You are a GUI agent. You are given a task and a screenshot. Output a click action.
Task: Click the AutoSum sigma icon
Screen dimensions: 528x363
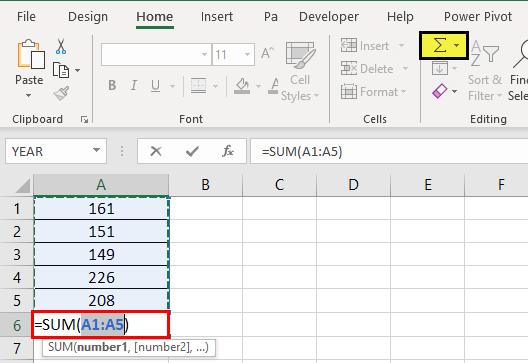tap(439, 45)
